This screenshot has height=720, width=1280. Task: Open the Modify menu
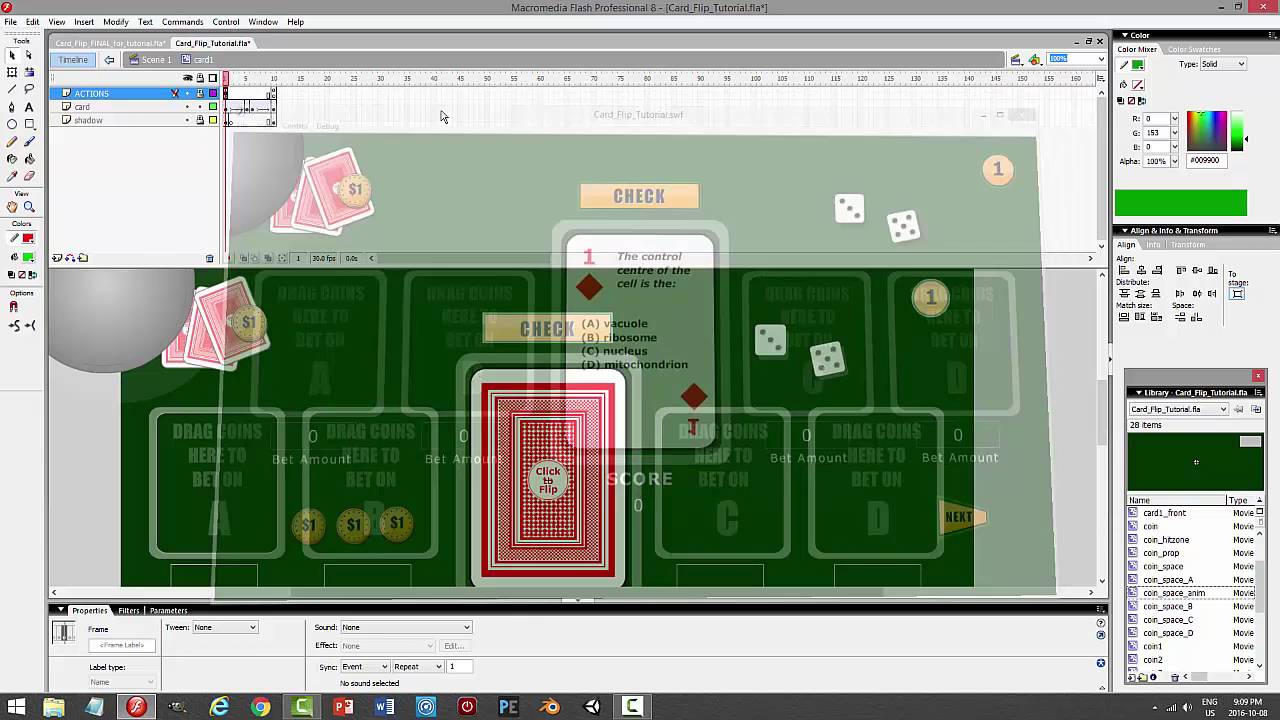coord(115,22)
